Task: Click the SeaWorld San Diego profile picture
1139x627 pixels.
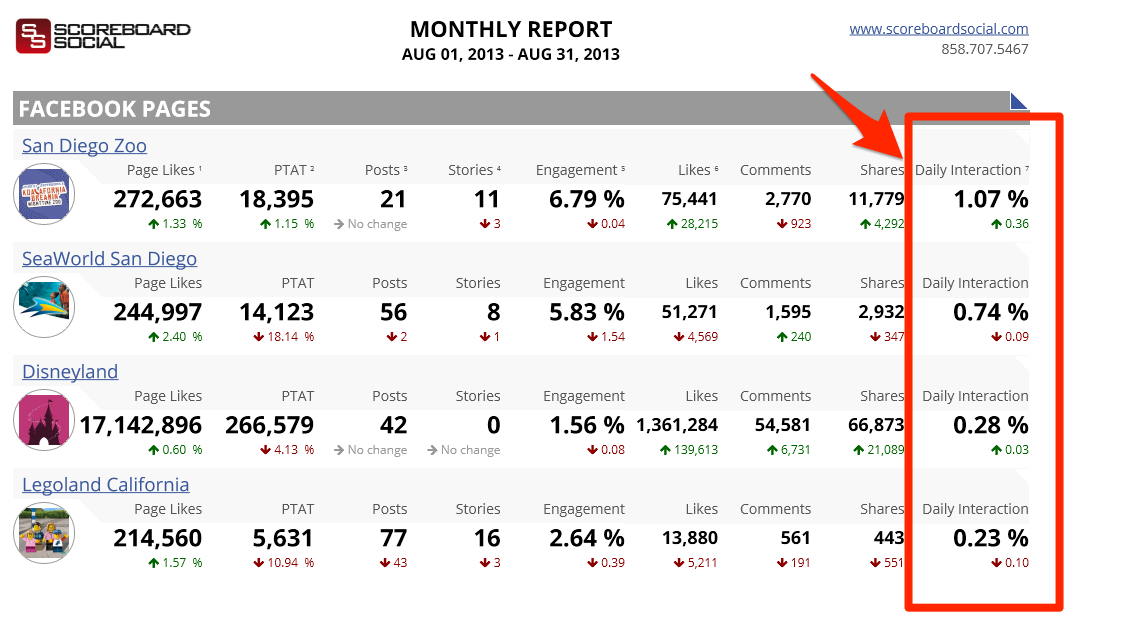Action: pyautogui.click(x=44, y=307)
